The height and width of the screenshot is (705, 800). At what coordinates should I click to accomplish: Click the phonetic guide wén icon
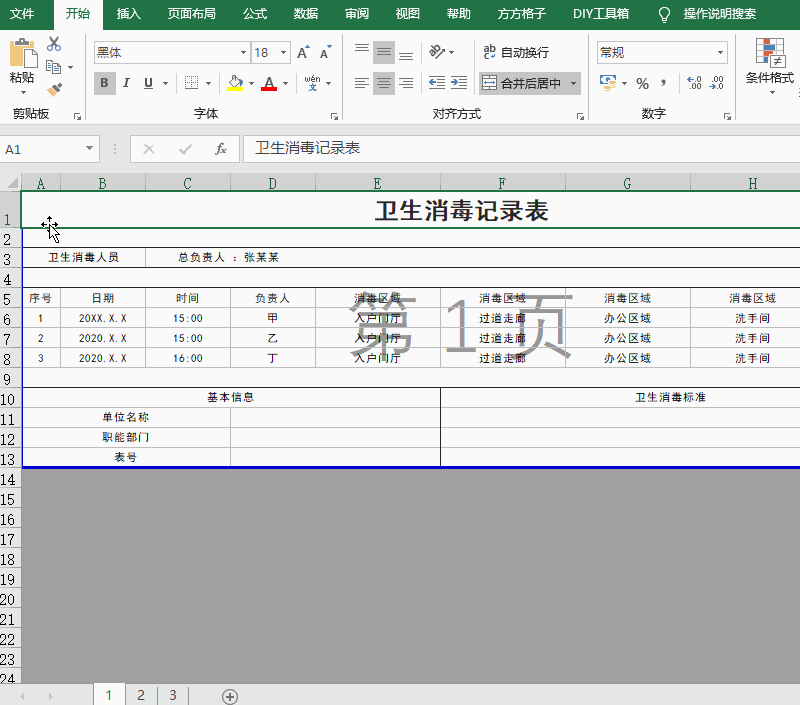312,83
